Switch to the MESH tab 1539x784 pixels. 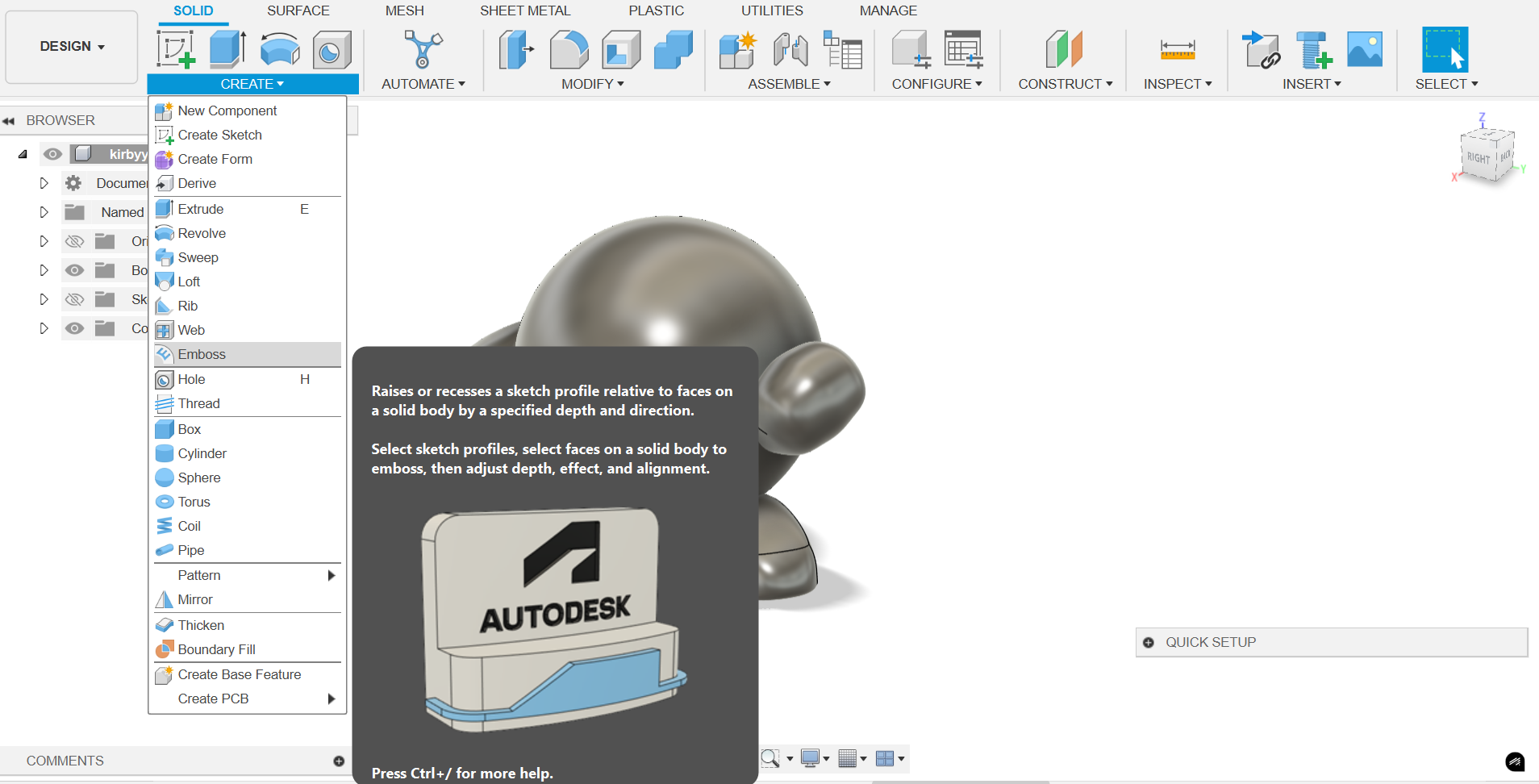(404, 10)
